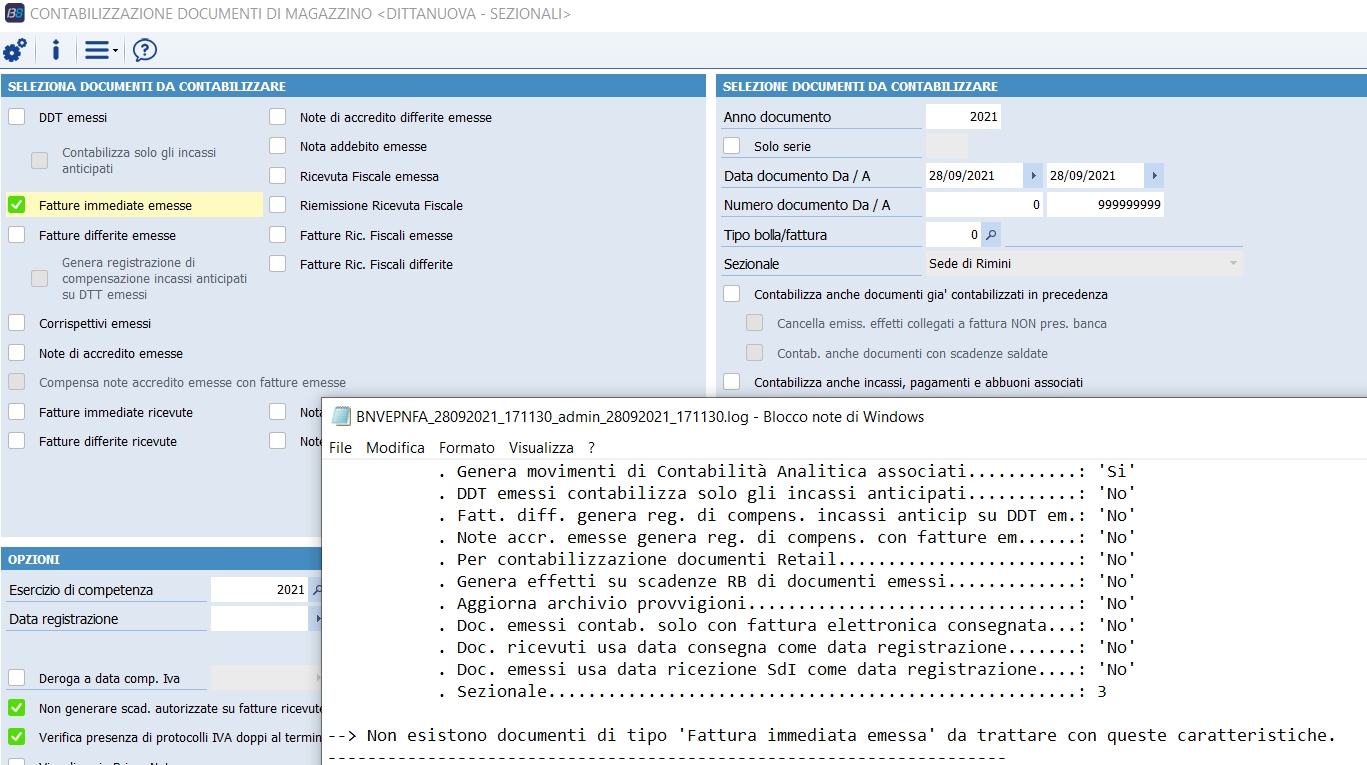
Task: Click the Numero documento field containing 0
Action: (x=984, y=205)
